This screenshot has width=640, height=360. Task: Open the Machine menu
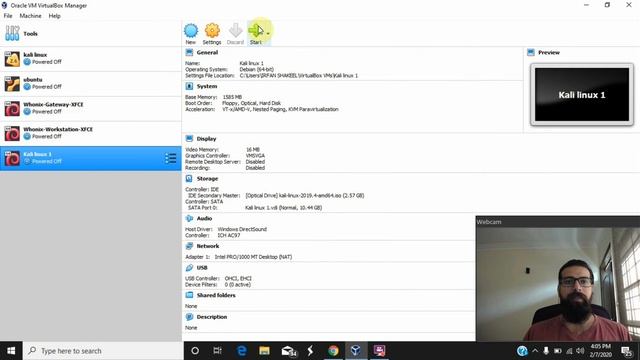pyautogui.click(x=30, y=16)
